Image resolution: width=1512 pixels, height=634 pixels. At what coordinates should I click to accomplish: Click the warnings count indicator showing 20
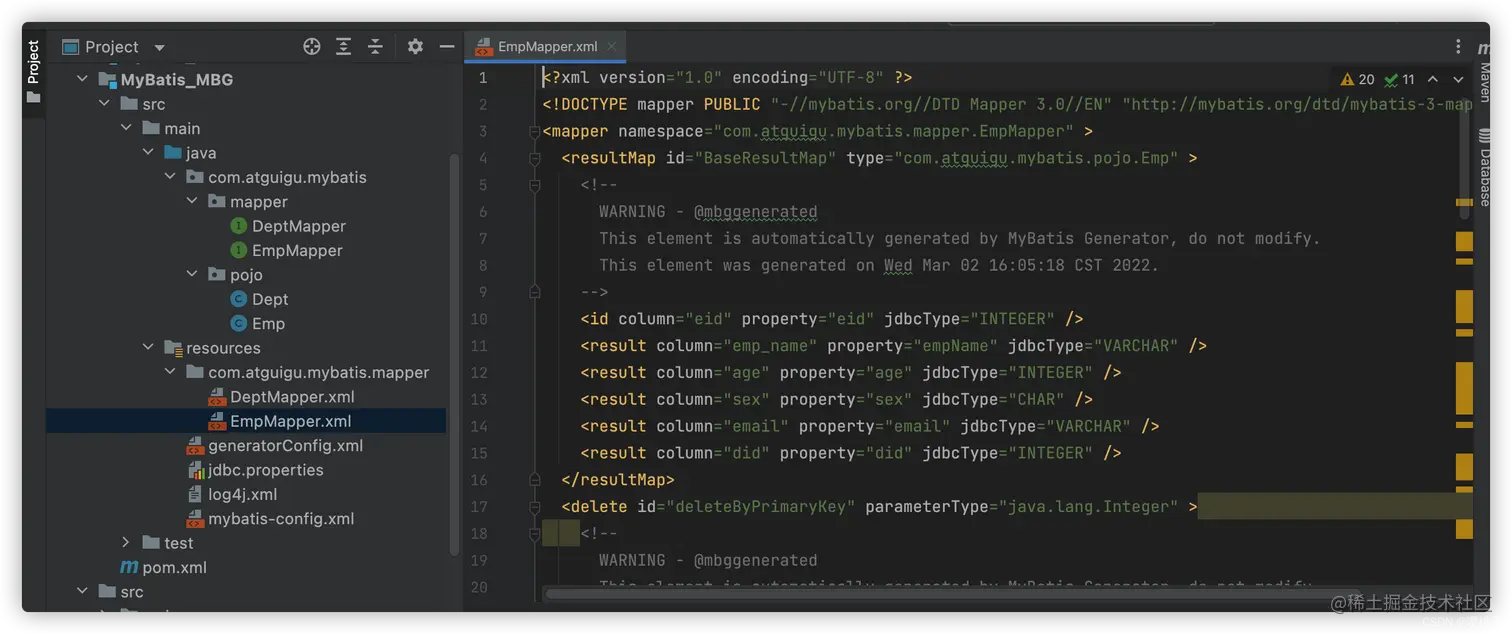click(x=1358, y=79)
